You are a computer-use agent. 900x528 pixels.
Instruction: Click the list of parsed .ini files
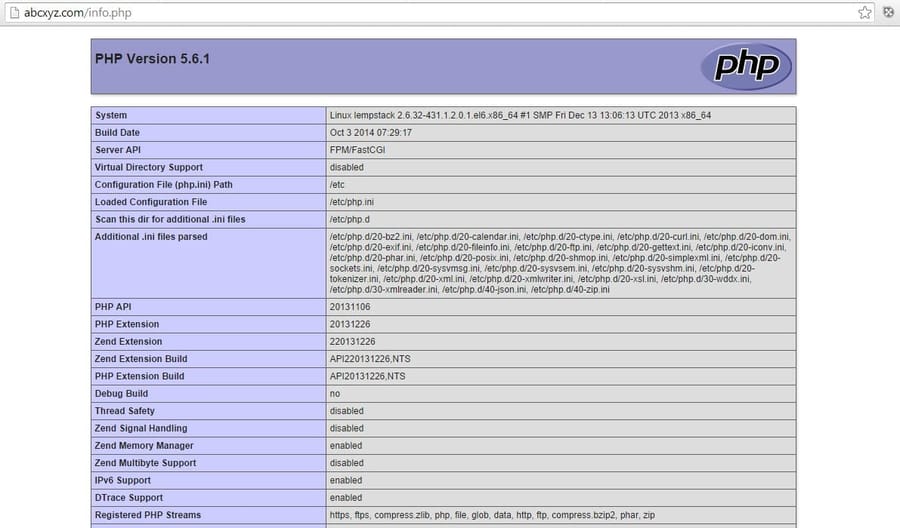560,263
